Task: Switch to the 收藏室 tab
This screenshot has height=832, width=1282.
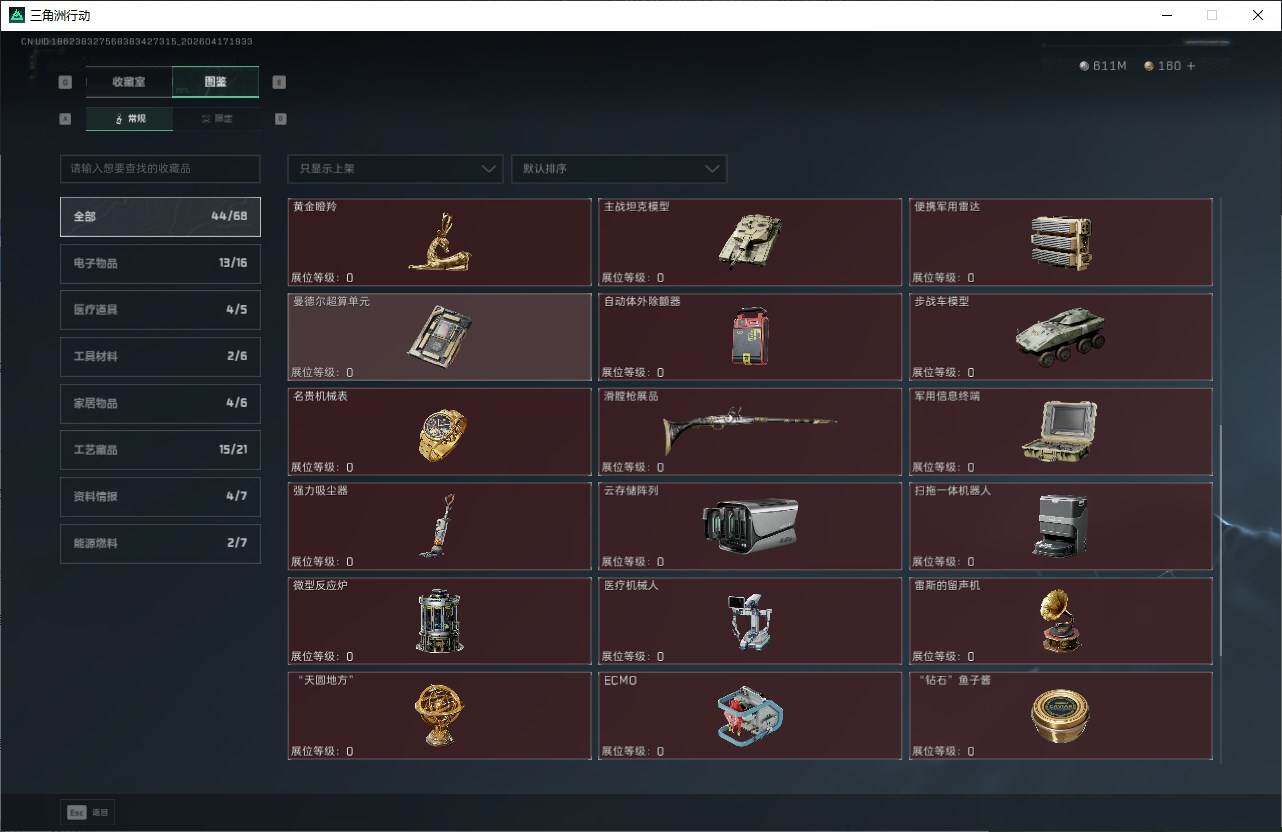Action: (129, 82)
